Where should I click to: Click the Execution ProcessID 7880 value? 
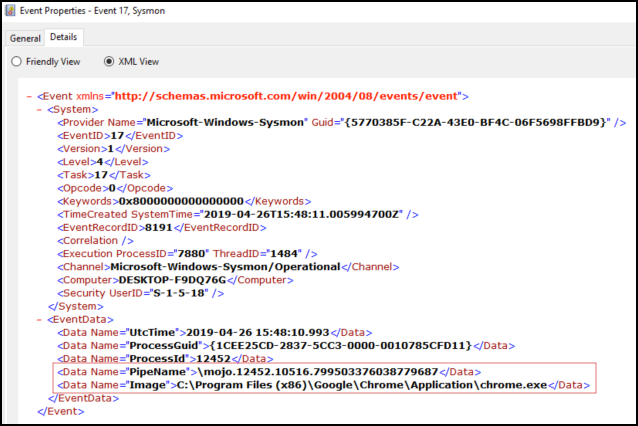click(x=191, y=253)
